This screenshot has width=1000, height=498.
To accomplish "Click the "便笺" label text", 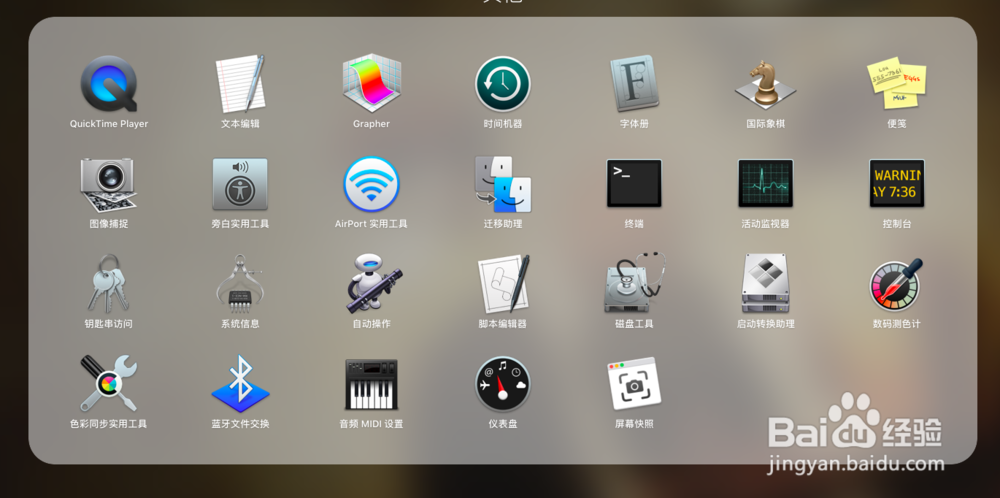I will point(897,124).
